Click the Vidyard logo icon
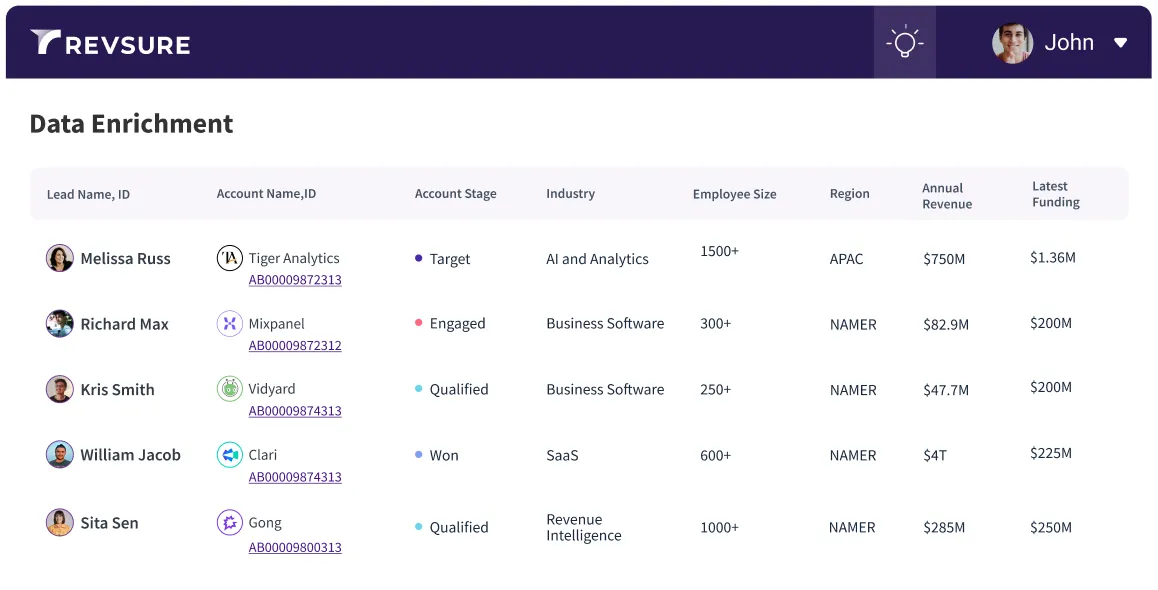 [x=230, y=388]
